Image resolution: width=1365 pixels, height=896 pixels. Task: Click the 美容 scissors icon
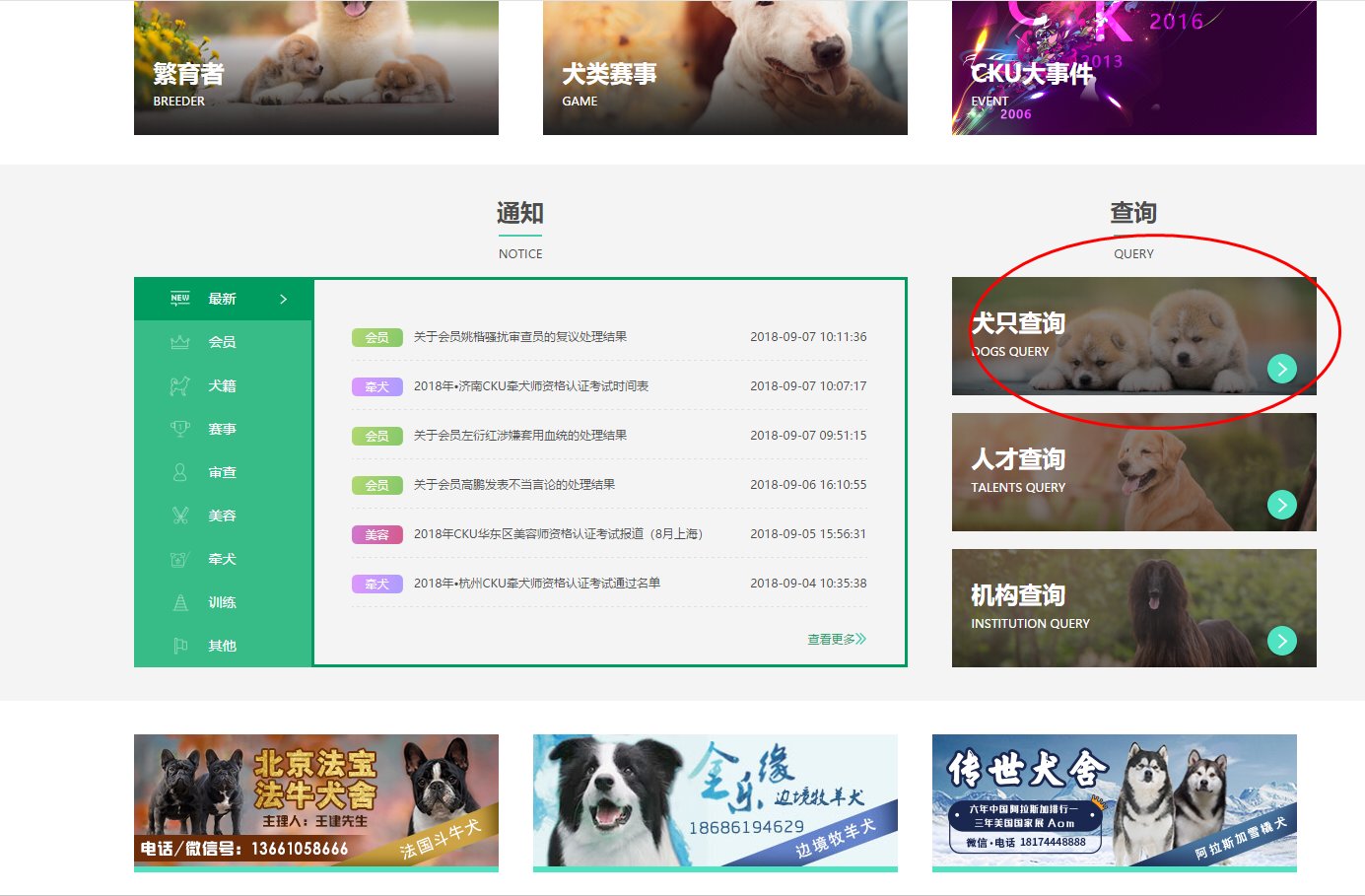[x=180, y=516]
